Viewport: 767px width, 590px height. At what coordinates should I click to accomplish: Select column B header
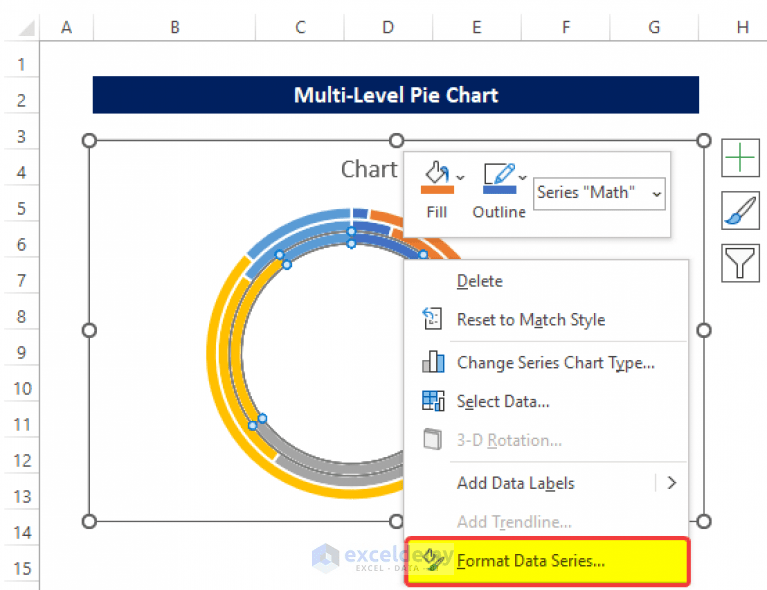(175, 27)
